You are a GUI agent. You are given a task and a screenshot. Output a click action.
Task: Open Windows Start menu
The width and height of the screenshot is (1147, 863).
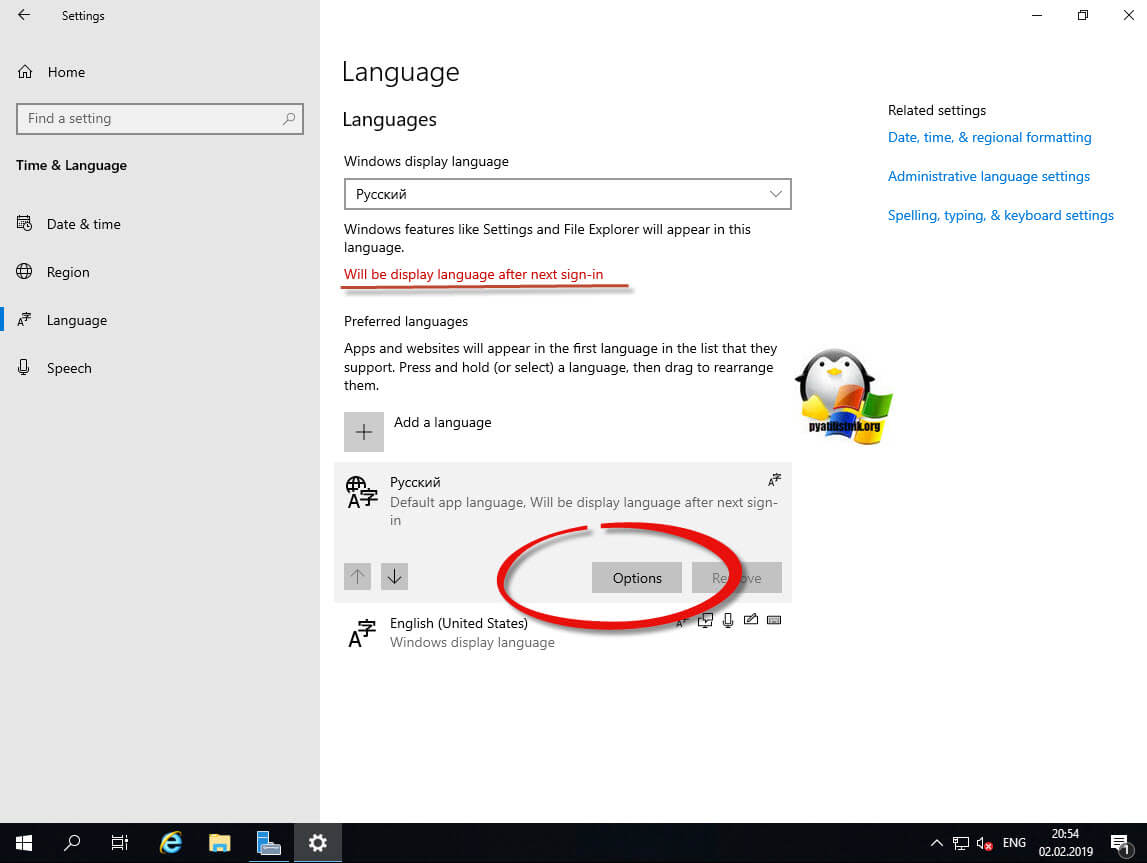(x=24, y=842)
